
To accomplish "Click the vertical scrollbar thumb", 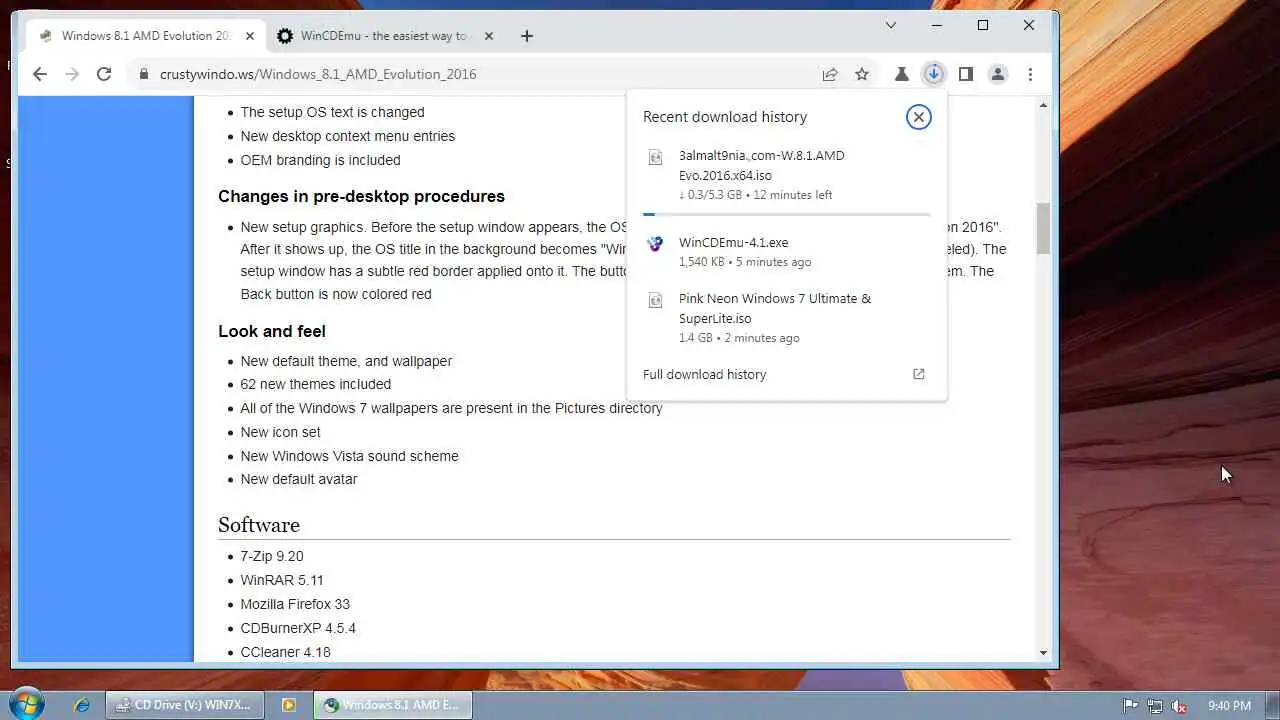I will 1043,229.
